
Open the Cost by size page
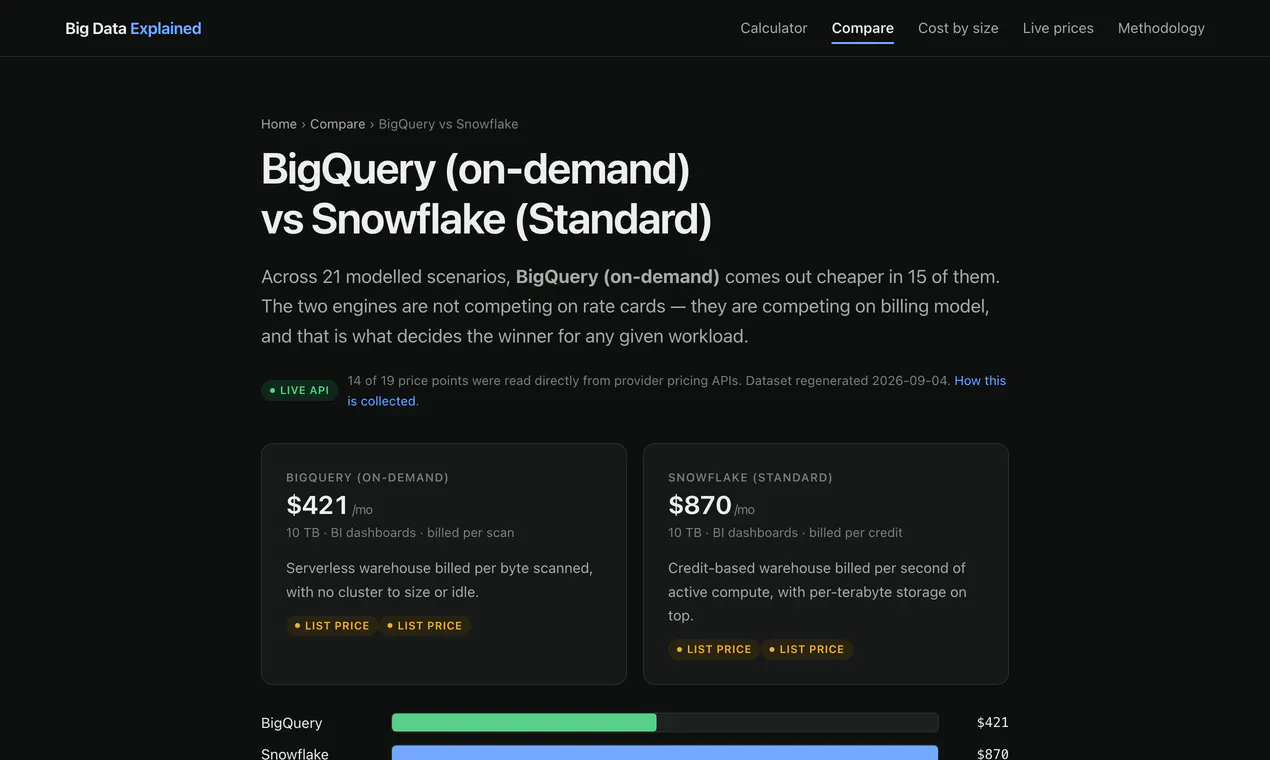pos(958,28)
